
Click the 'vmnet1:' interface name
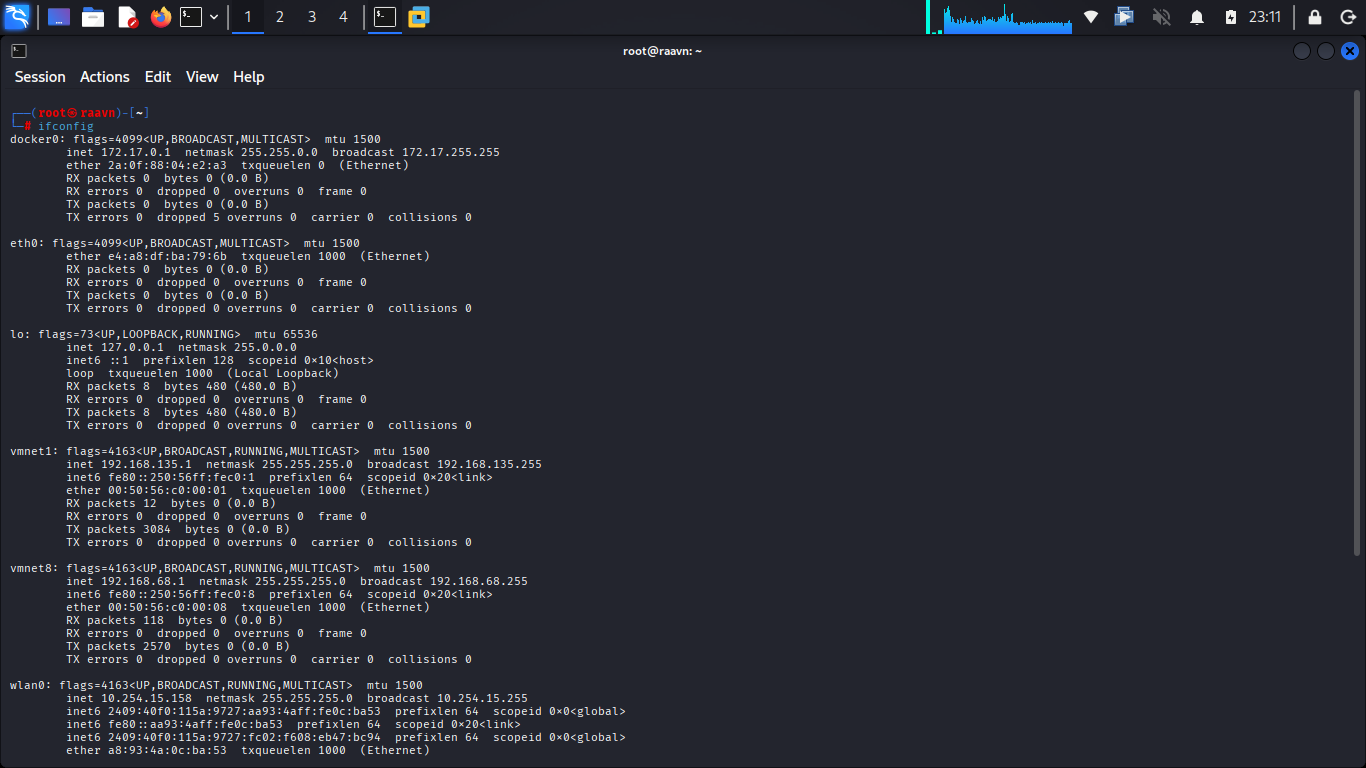(x=35, y=451)
